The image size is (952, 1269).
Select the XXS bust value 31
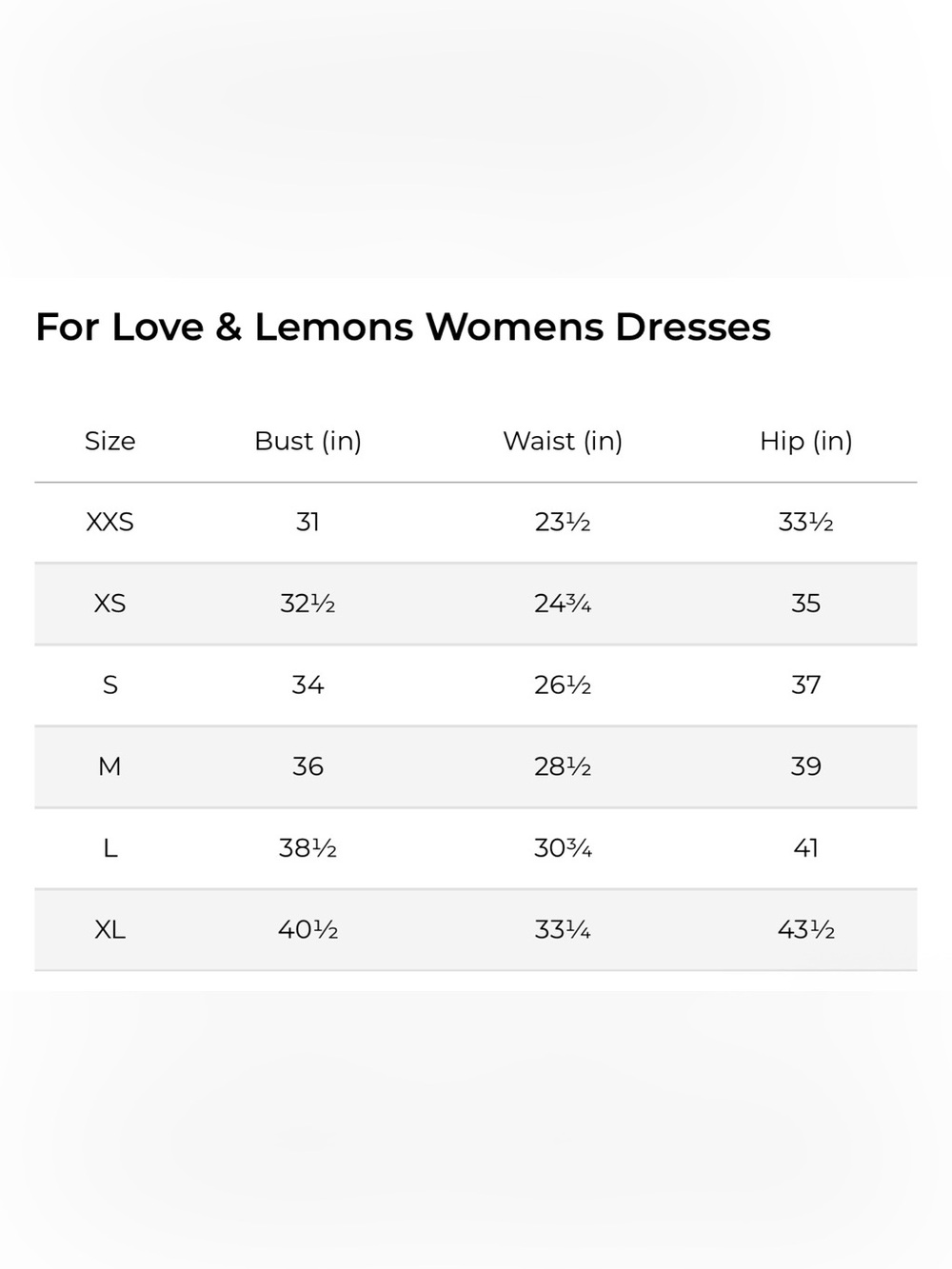click(x=307, y=522)
